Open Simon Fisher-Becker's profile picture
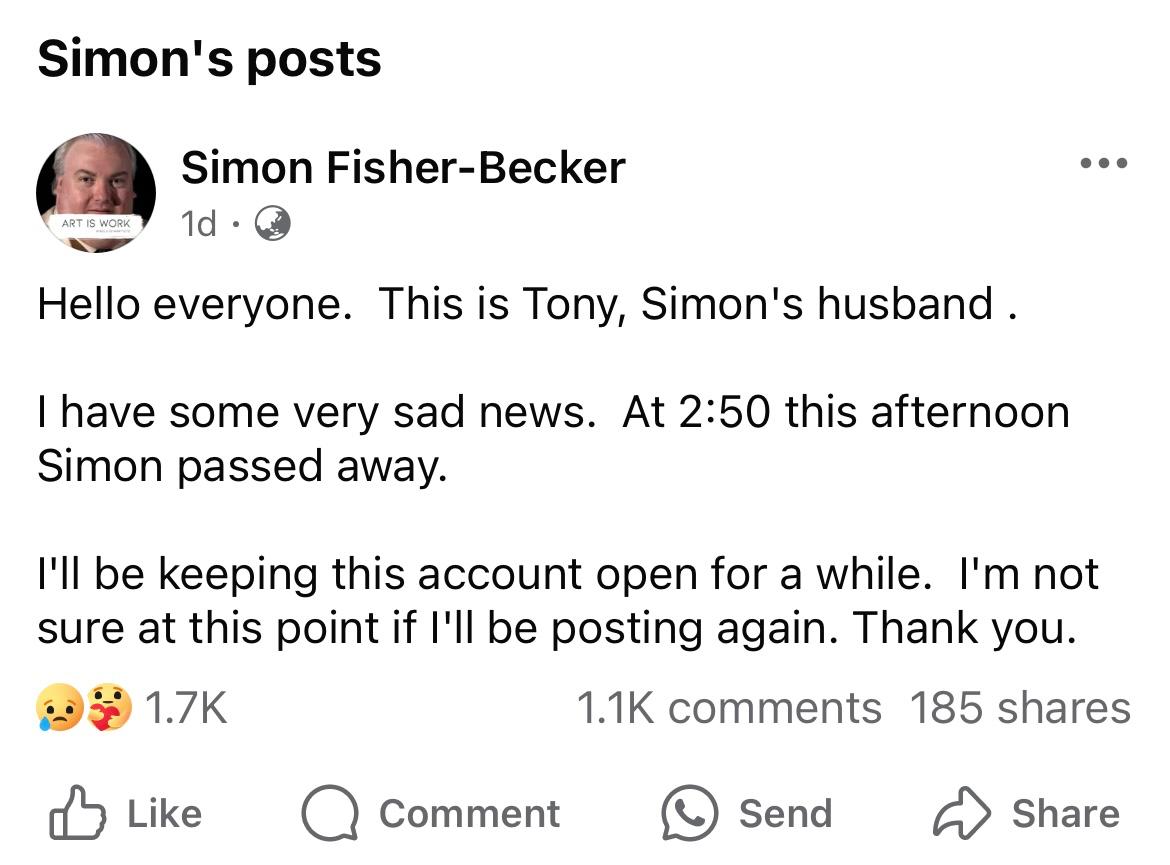The height and width of the screenshot is (865, 1170). tap(95, 192)
